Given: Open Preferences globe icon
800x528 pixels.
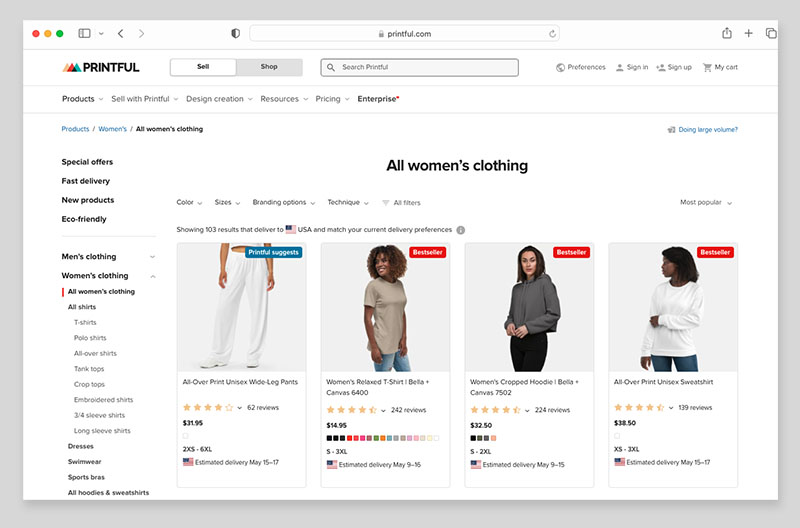Looking at the screenshot, I should pyautogui.click(x=560, y=67).
